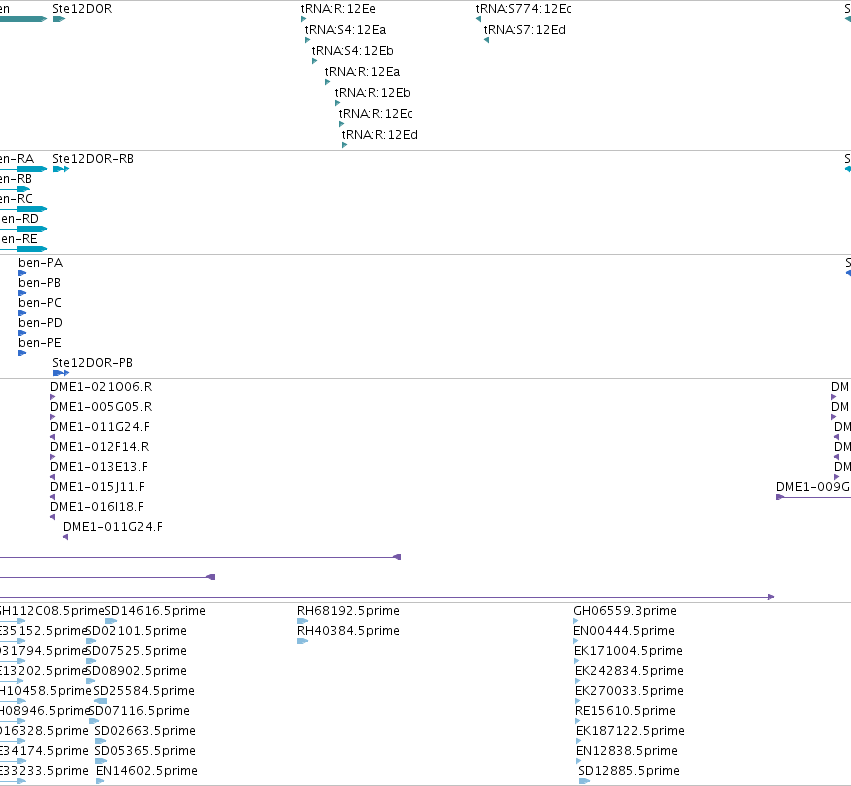The width and height of the screenshot is (851, 786).
Task: Click the arrow glyph beneath tRNA:R:12Ed
Action: [x=344, y=145]
